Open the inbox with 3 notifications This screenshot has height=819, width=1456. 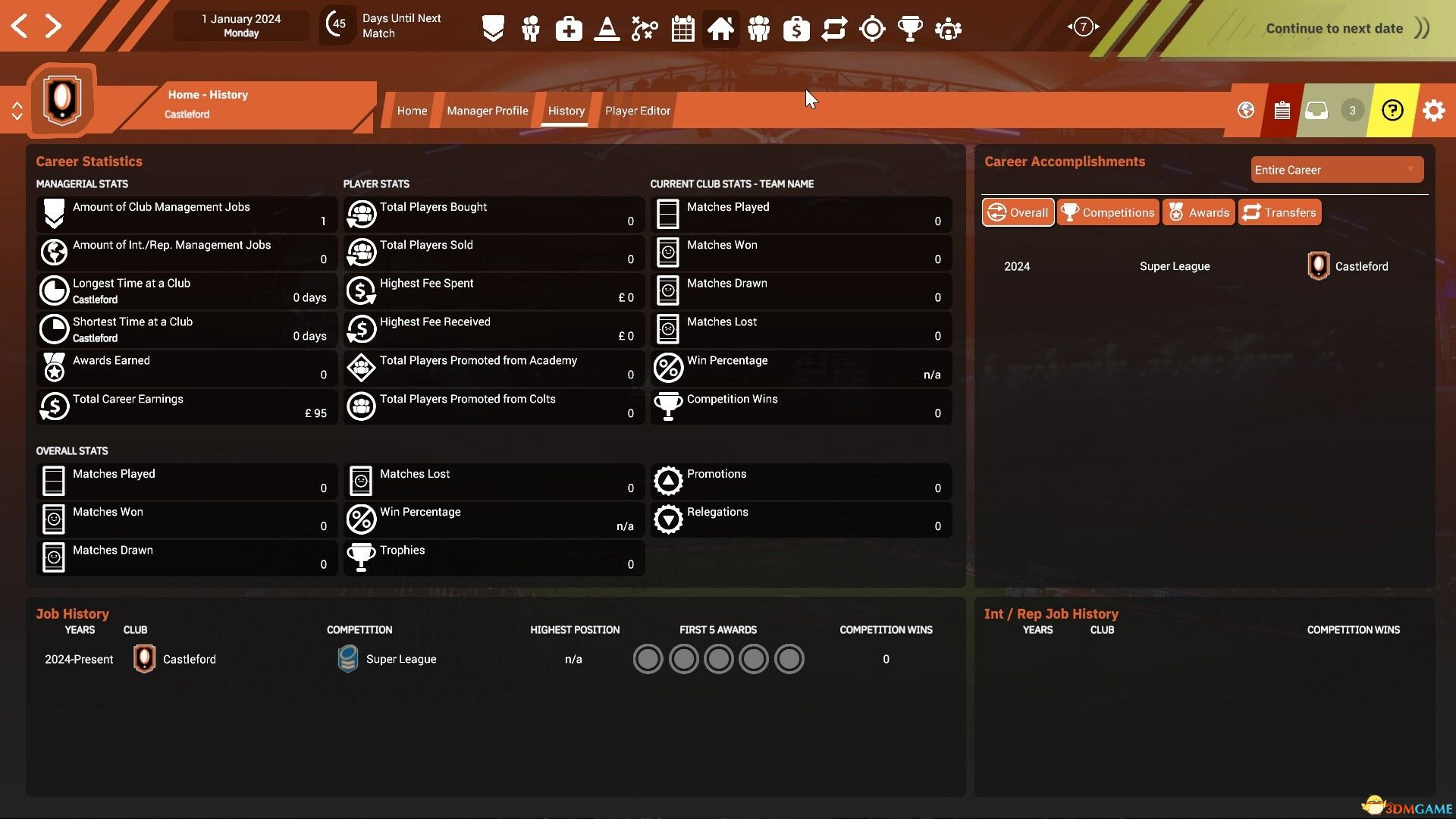(x=1317, y=110)
